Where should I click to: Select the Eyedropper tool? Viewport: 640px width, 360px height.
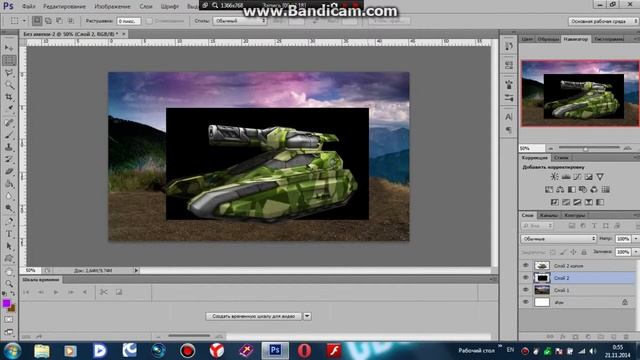click(9, 109)
